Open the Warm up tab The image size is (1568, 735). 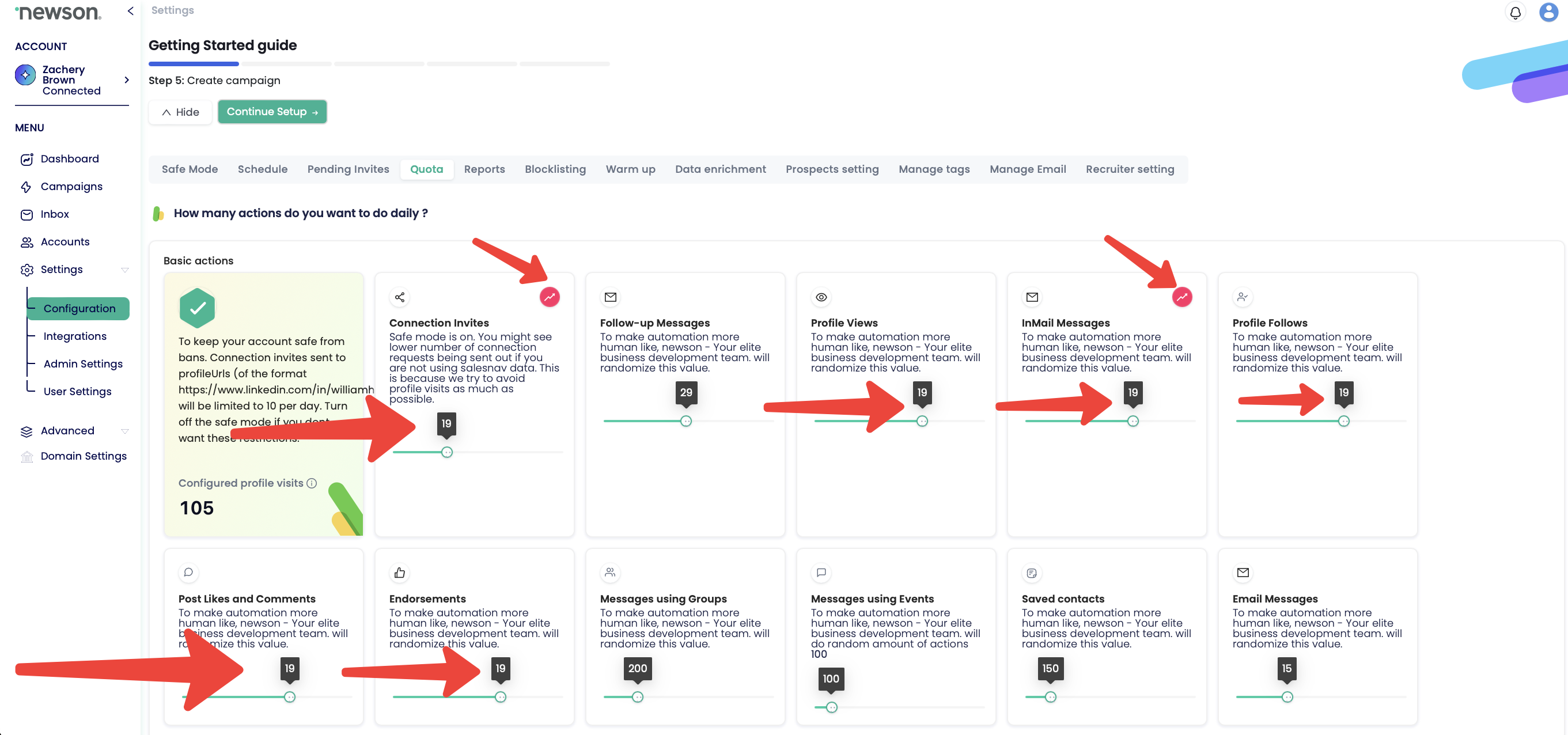pos(630,169)
